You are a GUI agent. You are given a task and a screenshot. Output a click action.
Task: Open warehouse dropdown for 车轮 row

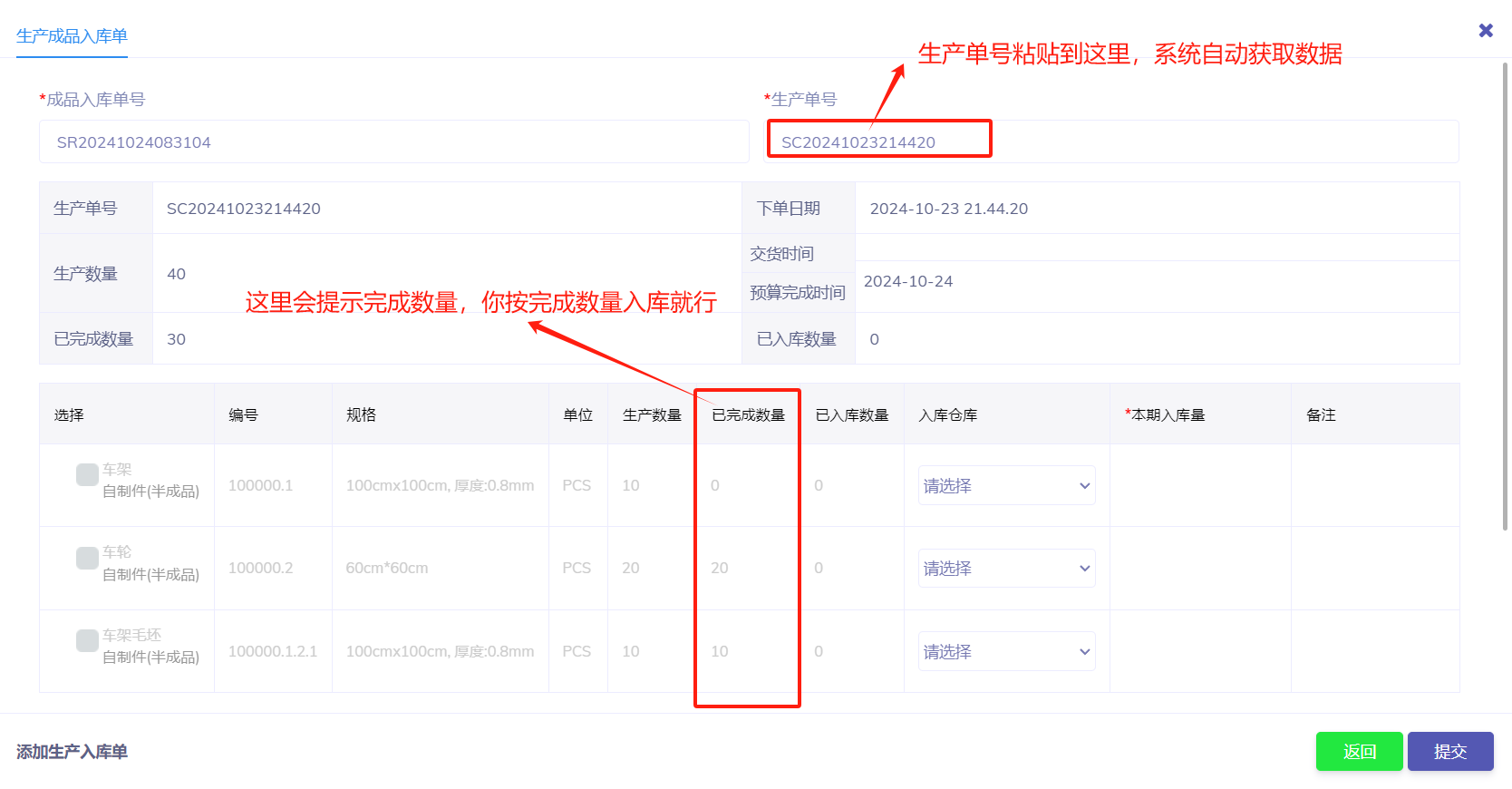pos(1006,569)
